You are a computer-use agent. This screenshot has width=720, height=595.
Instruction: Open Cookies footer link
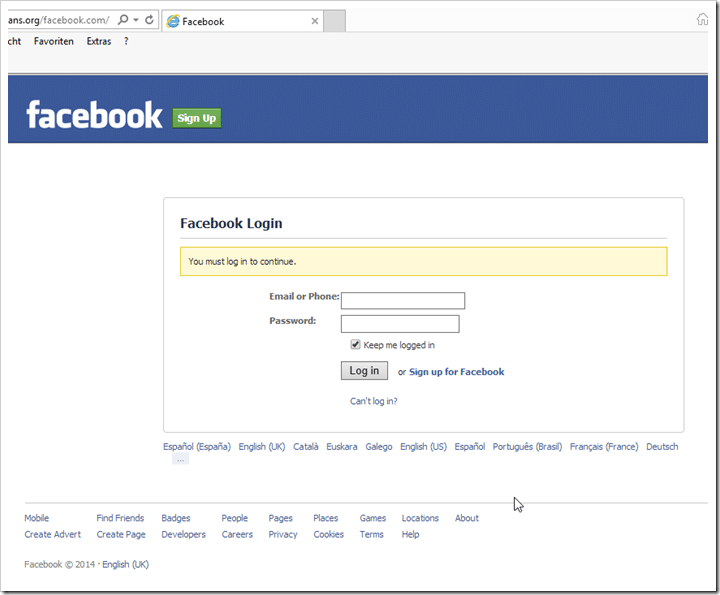click(329, 534)
